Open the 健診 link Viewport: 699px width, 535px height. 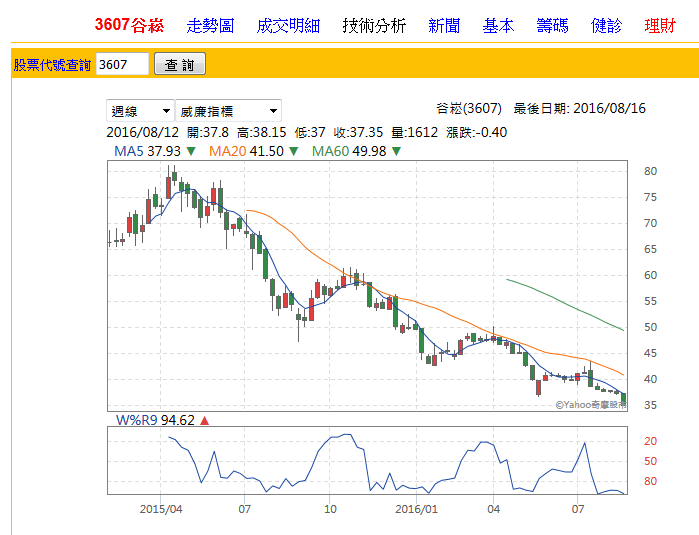point(606,25)
